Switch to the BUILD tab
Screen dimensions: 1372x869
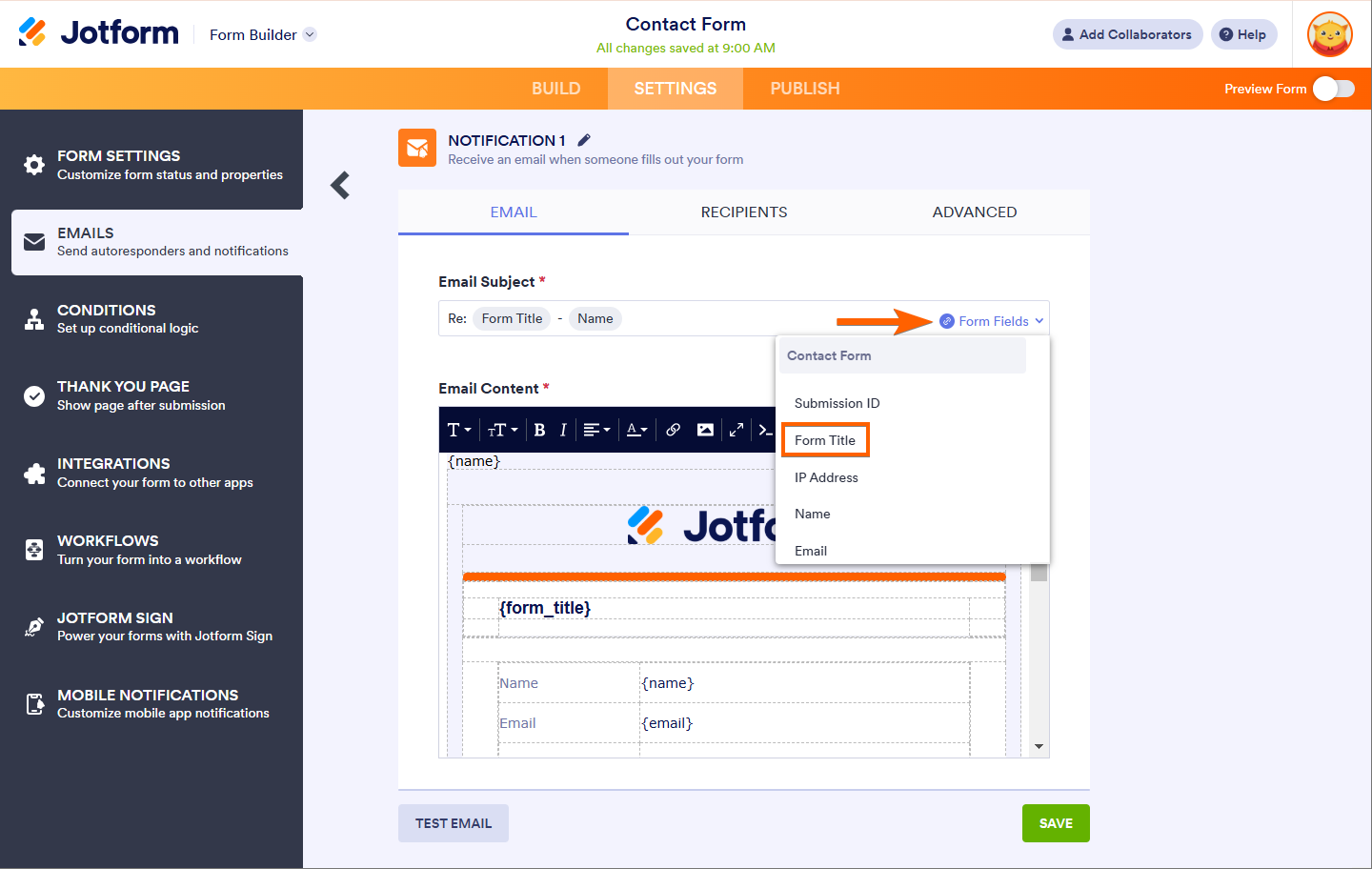(555, 89)
